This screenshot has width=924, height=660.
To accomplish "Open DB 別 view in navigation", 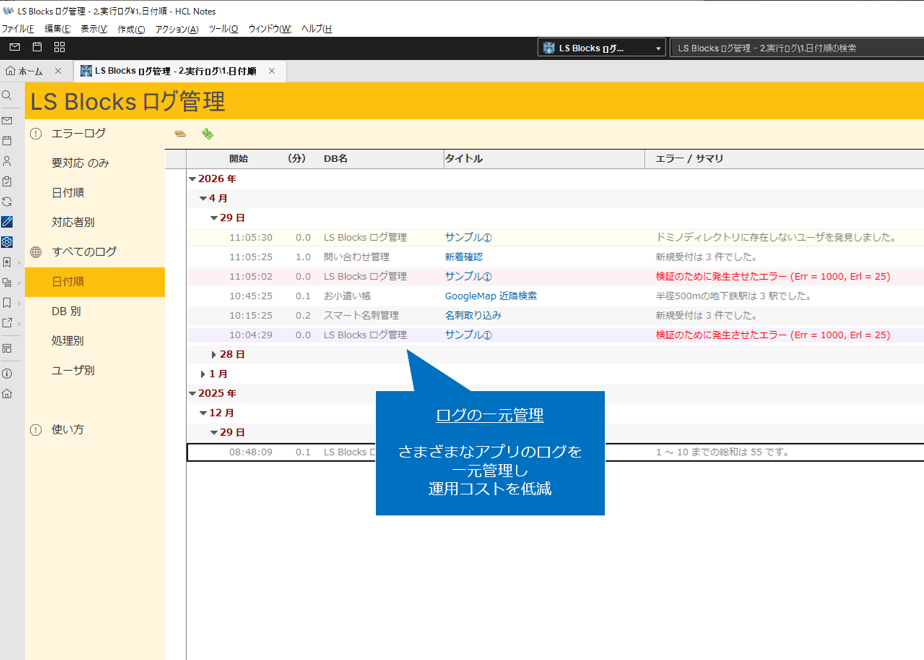I will tap(66, 311).
